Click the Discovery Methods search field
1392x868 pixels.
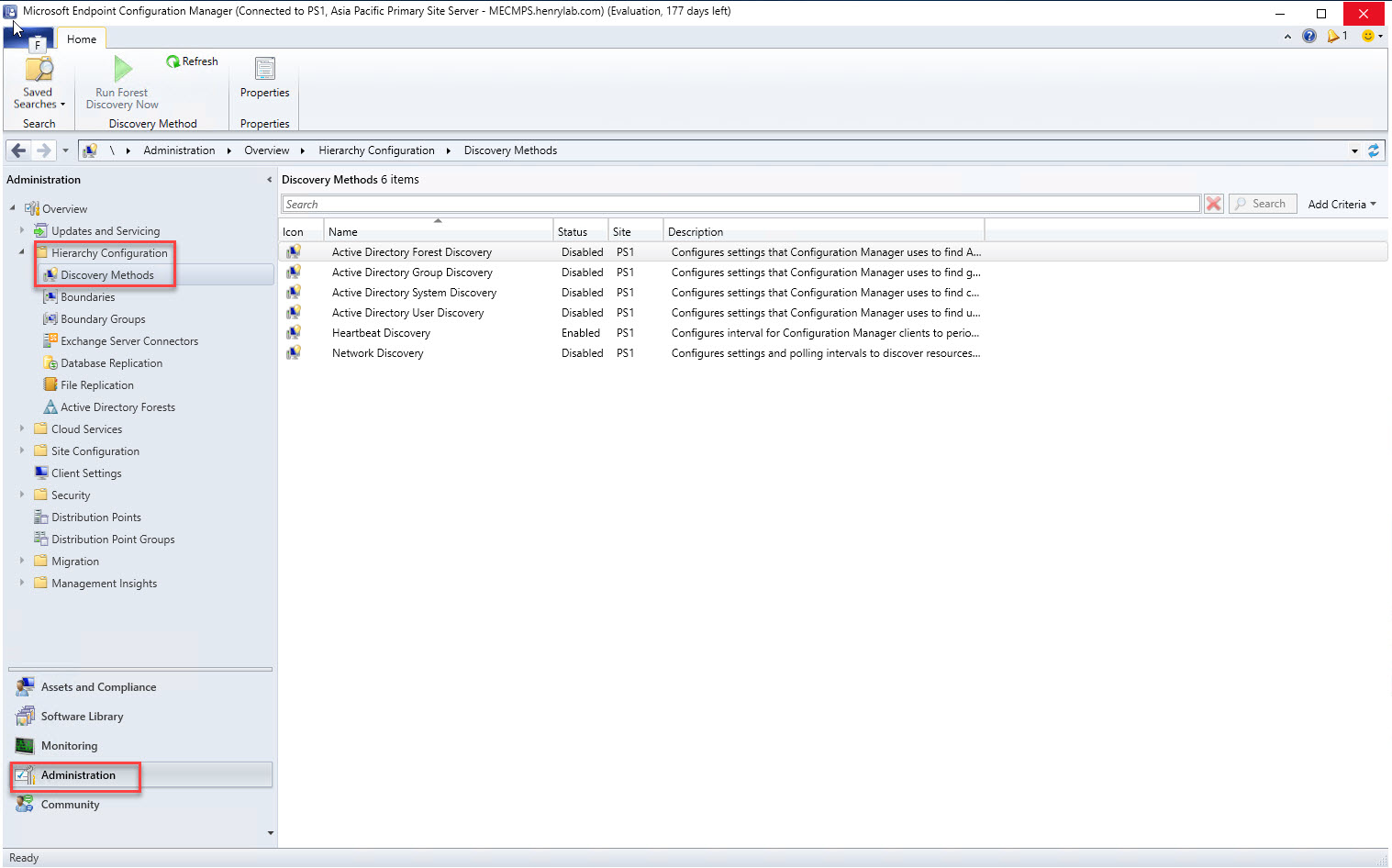tap(740, 204)
